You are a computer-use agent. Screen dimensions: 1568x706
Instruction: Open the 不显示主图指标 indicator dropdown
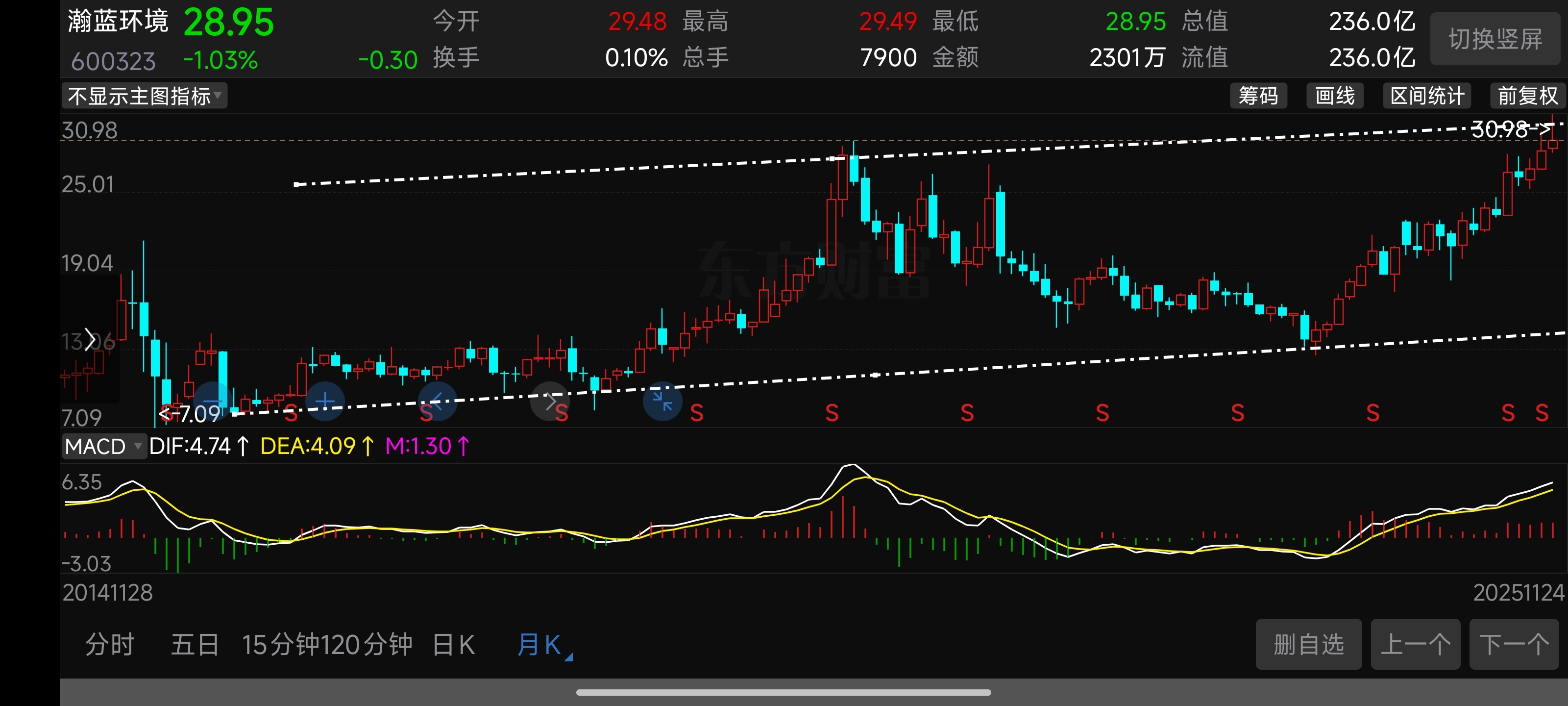144,96
